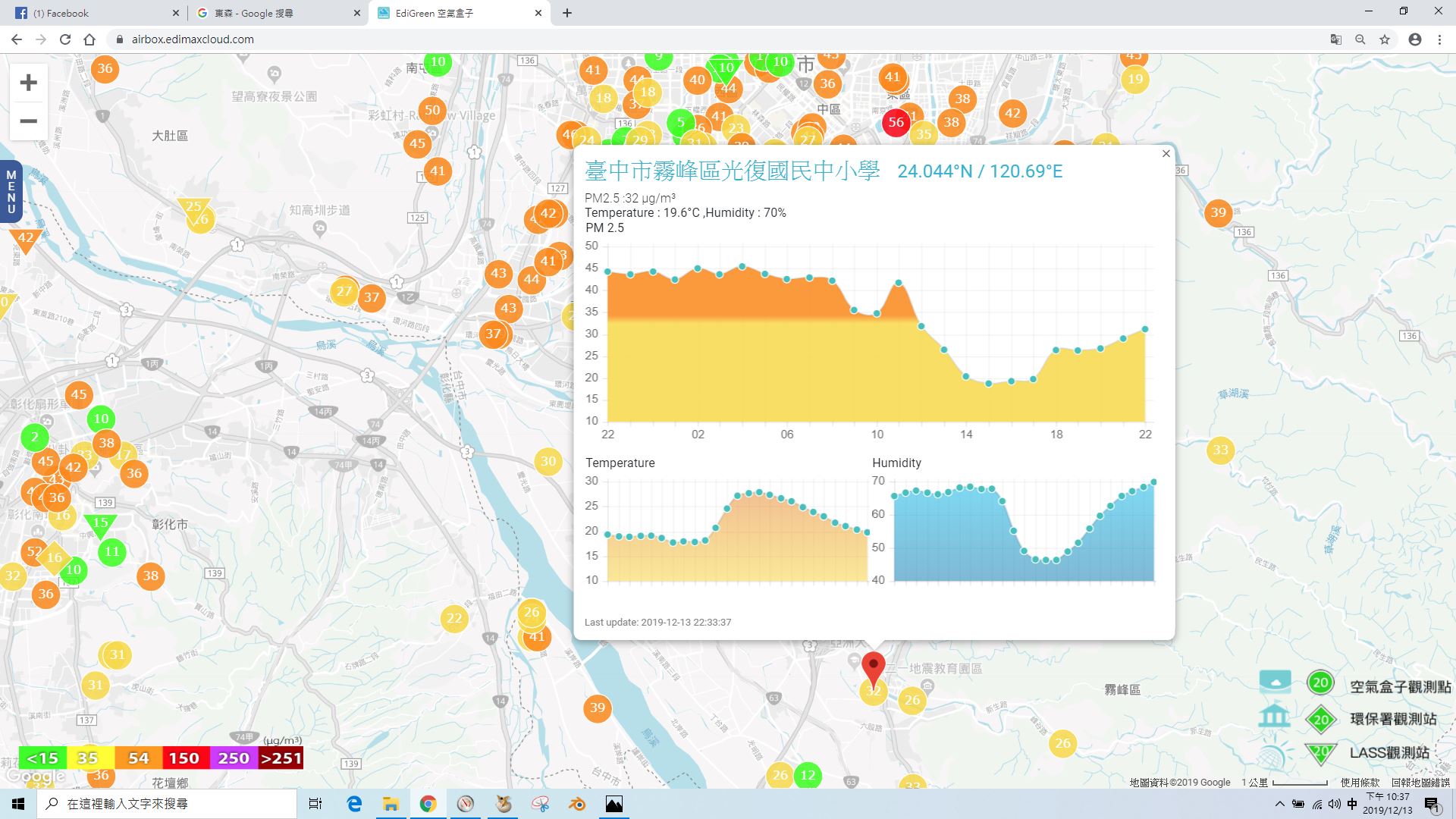Screen dimensions: 1456x819
Task: Click the Windows taskbar search box
Action: (x=167, y=804)
